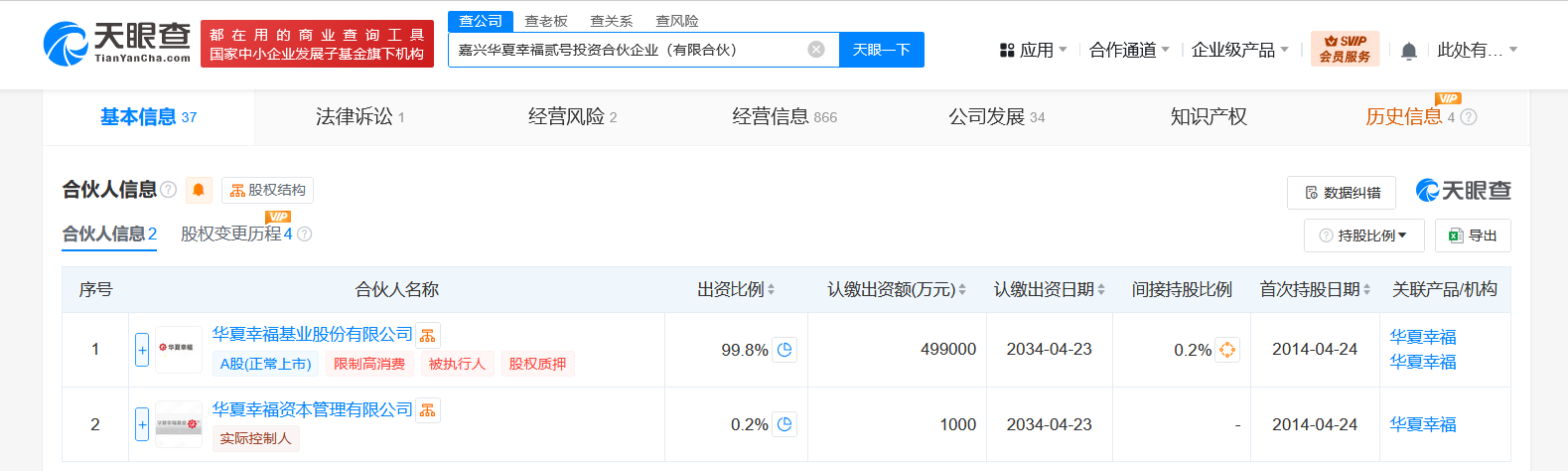Screen dimensions: 1568x471
Task: Click the pie chart icon next to 0.2% in row 2
Action: coord(784,424)
